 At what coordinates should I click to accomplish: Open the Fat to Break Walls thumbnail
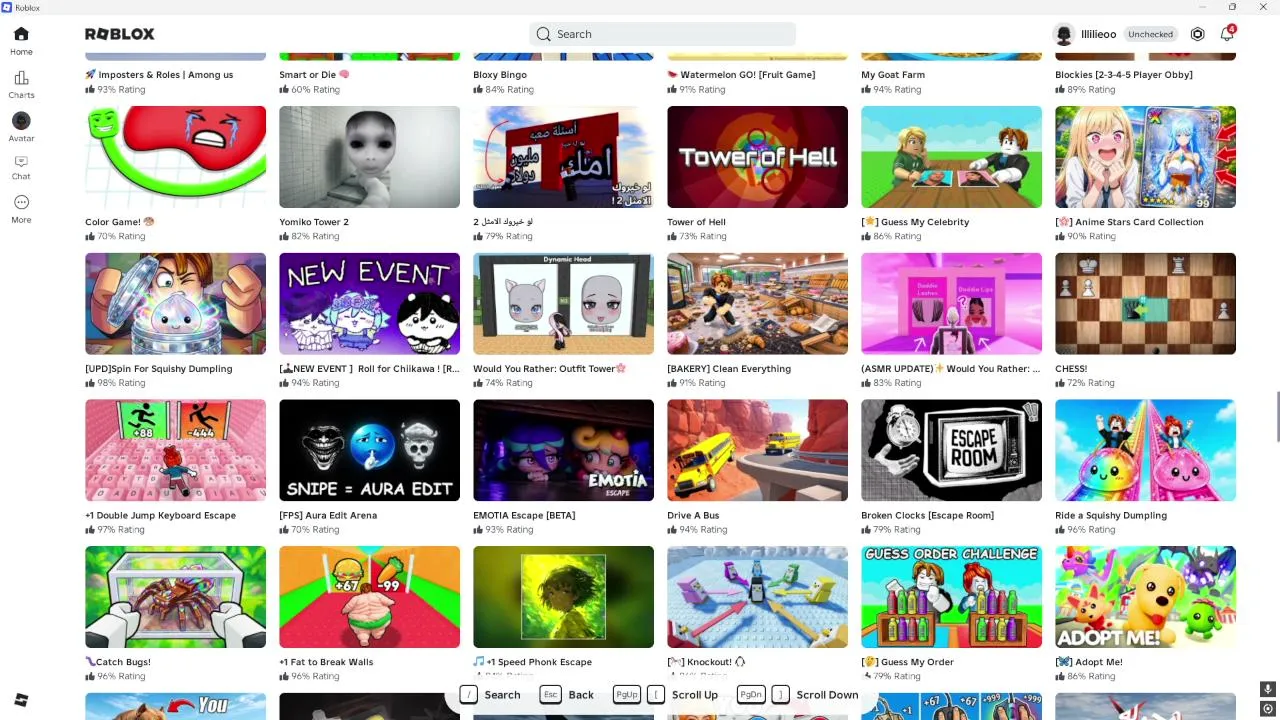pos(369,597)
